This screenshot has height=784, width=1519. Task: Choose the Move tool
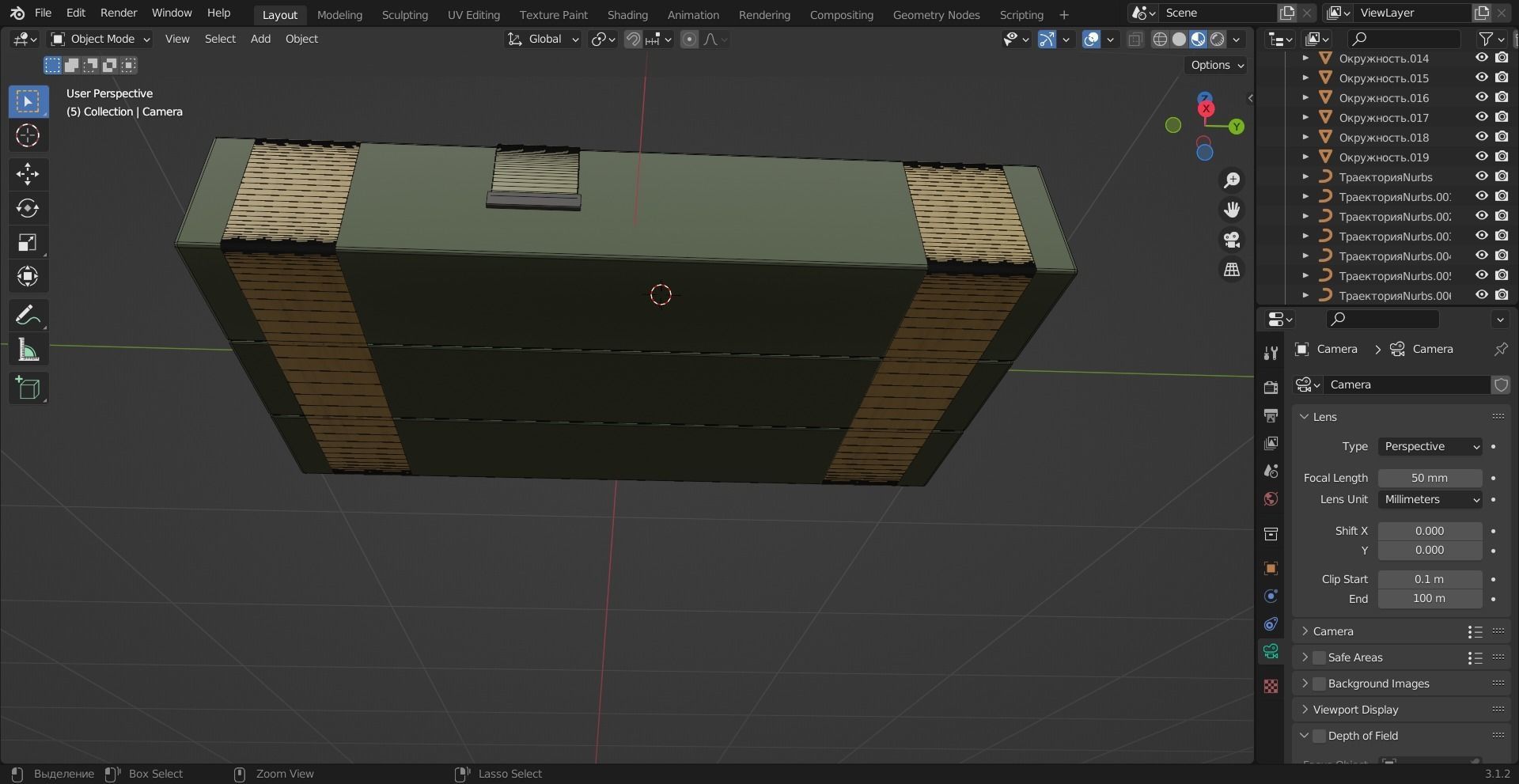[x=28, y=174]
